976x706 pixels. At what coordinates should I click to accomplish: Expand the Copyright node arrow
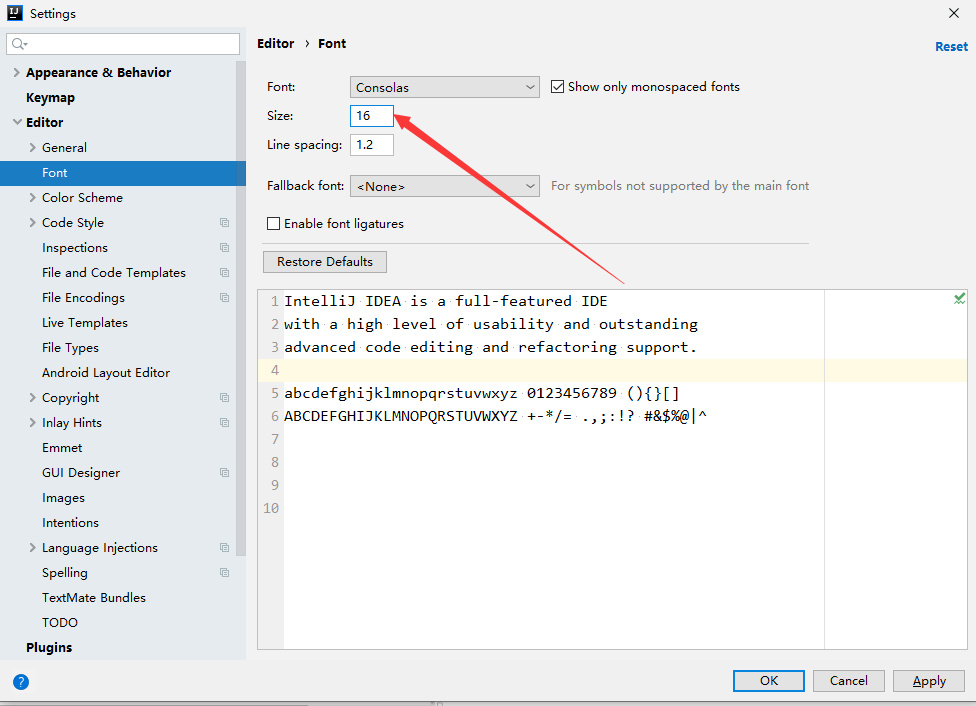[32, 397]
